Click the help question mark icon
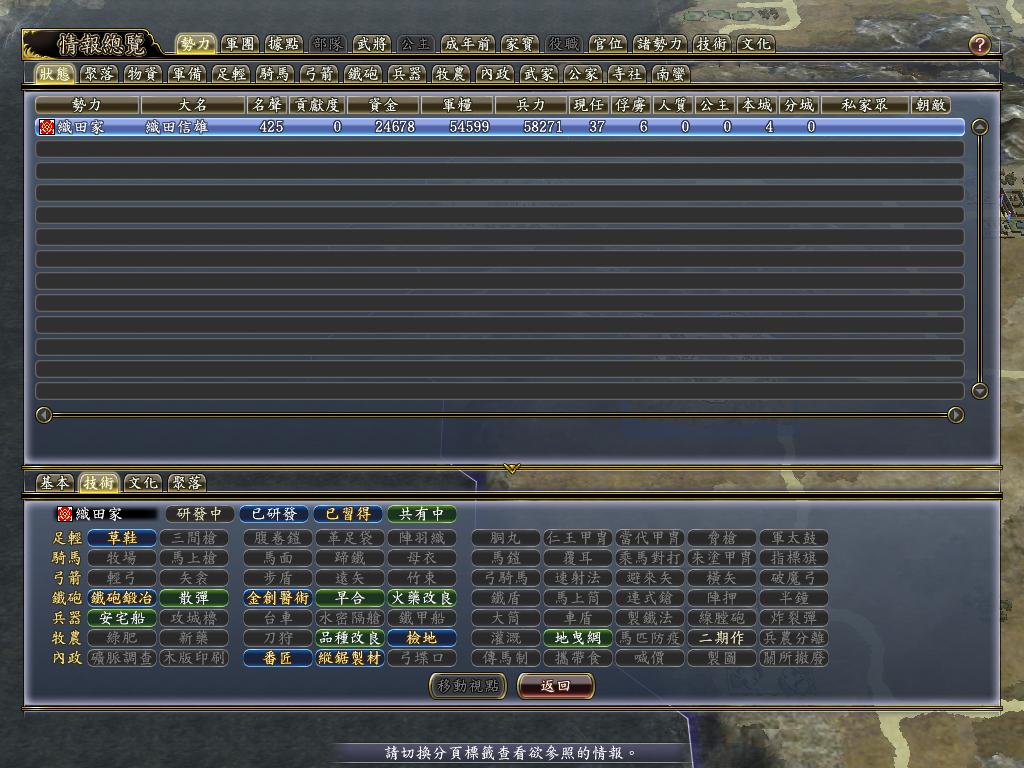This screenshot has height=768, width=1024. pos(979,45)
